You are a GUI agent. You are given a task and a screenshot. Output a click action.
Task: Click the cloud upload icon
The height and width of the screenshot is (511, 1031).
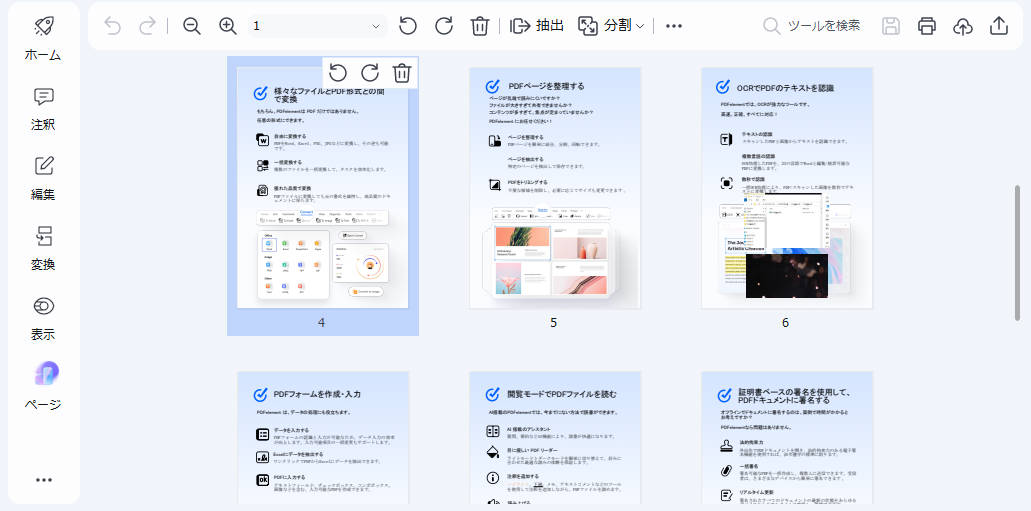pos(963,26)
